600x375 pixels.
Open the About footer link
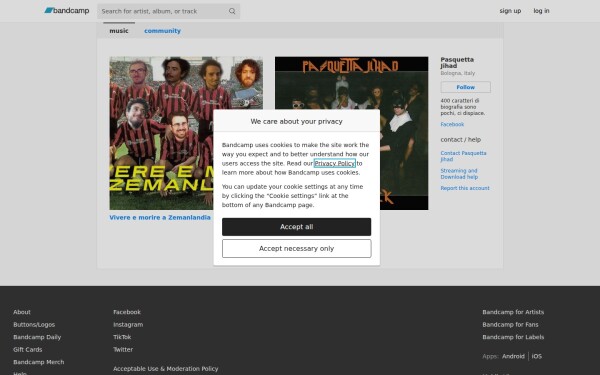(22, 312)
